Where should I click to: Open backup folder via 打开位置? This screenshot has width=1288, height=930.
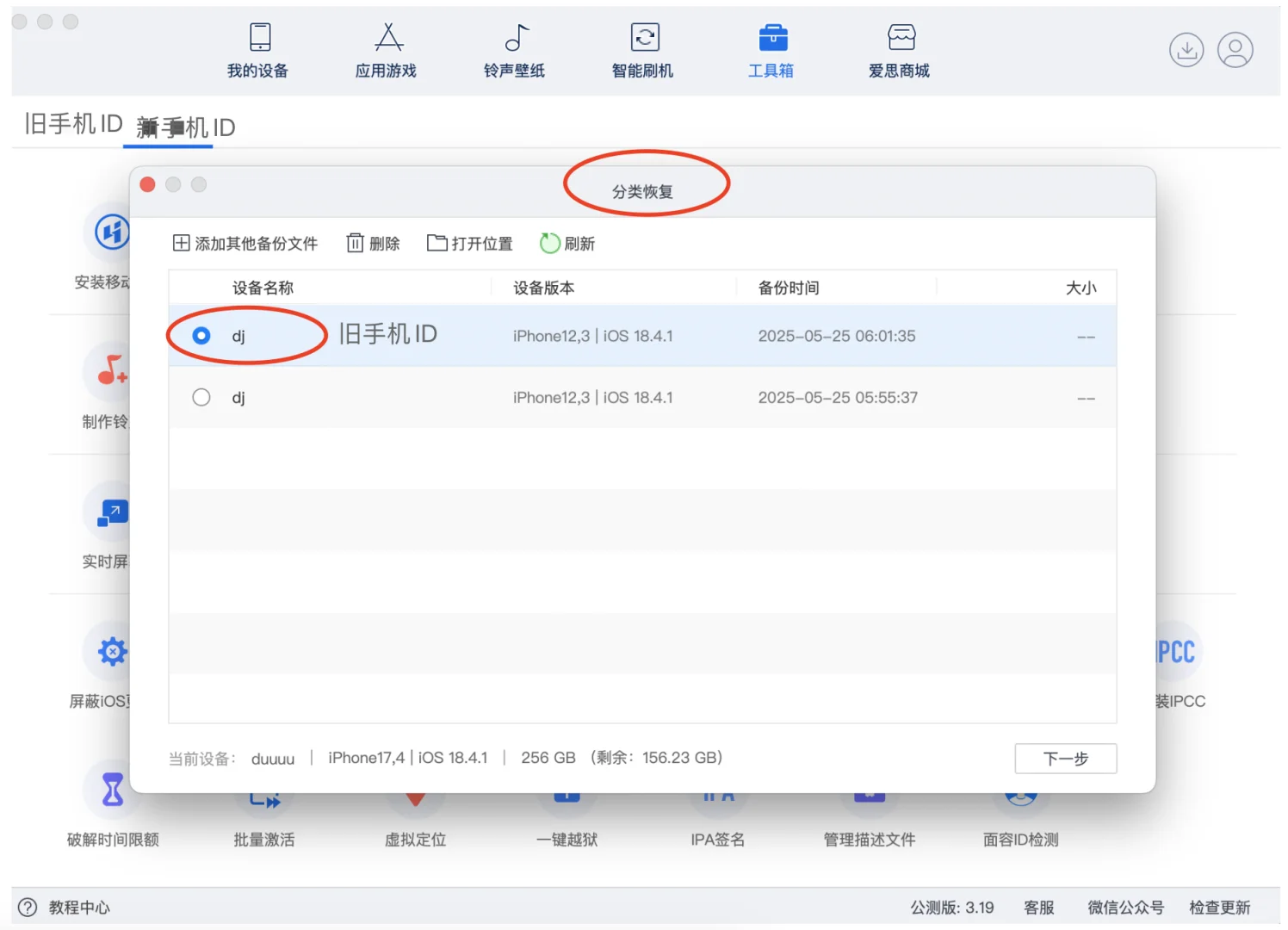point(468,243)
